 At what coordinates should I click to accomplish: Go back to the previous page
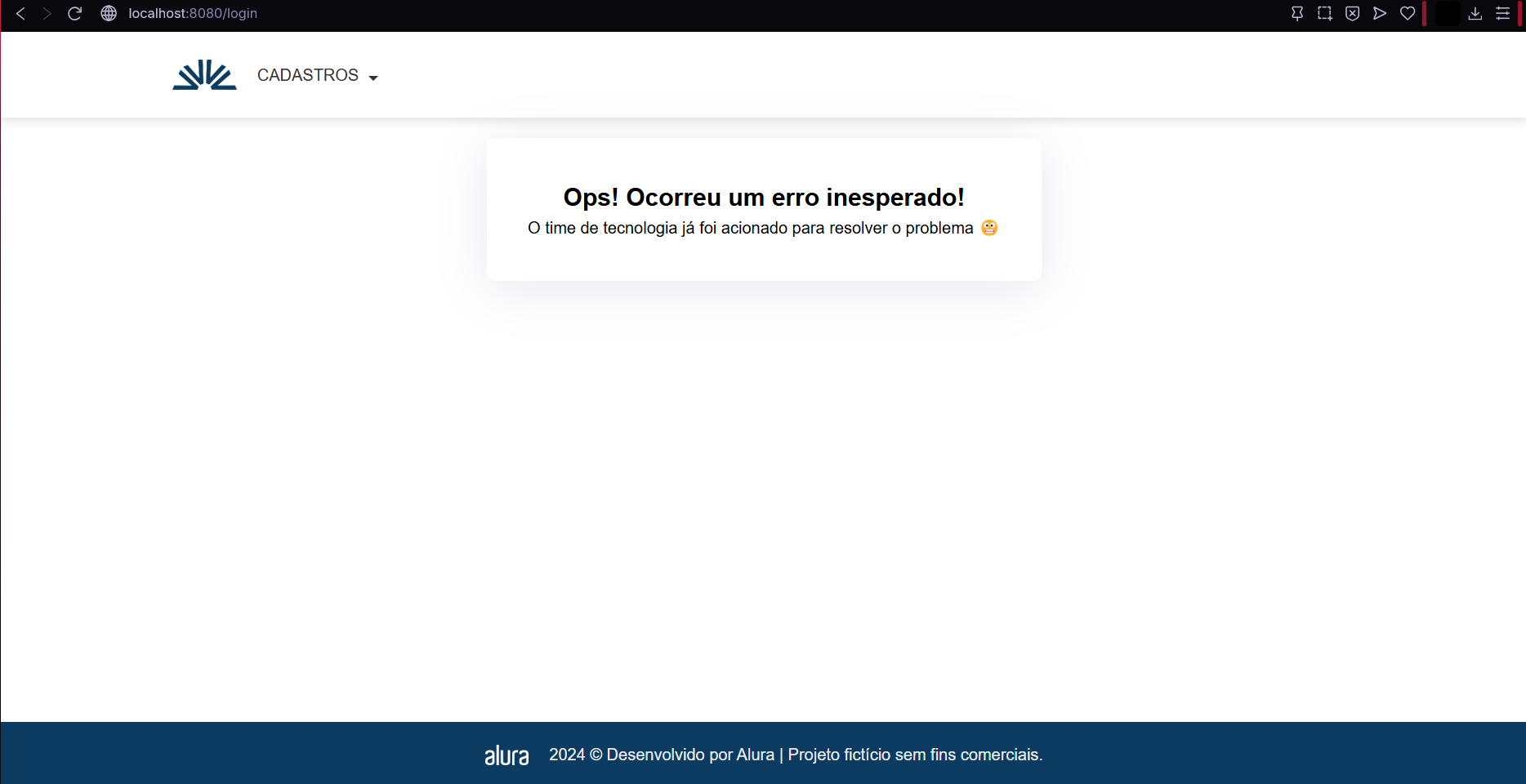coord(20,13)
